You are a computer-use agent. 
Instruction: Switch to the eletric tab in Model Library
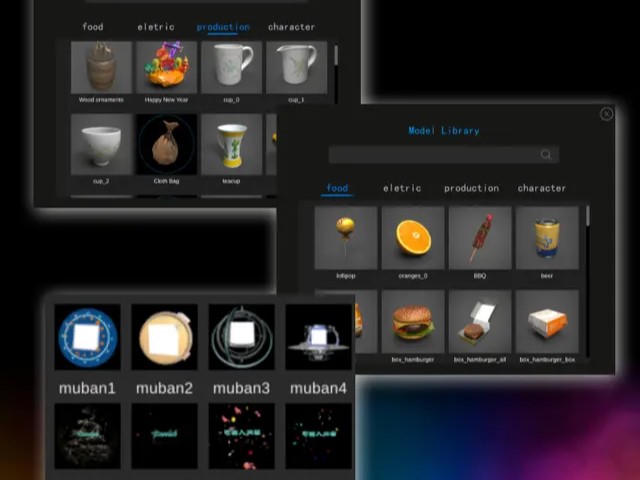[402, 188]
